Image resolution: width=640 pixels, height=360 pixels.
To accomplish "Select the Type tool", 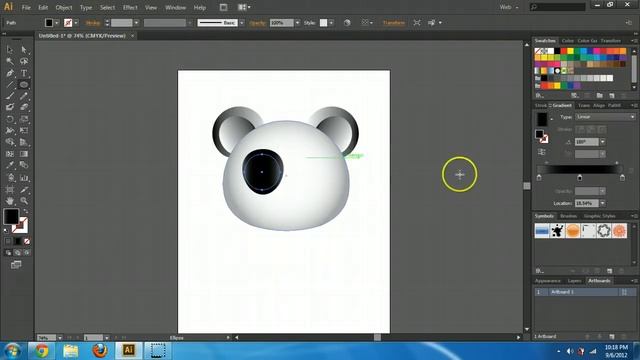I will (24, 73).
